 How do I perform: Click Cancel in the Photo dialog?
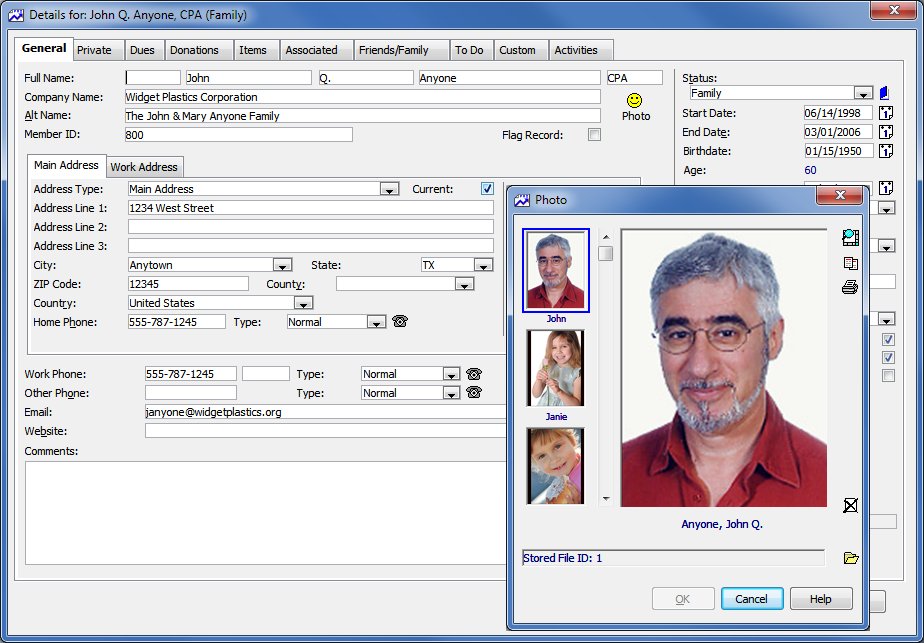click(752, 599)
